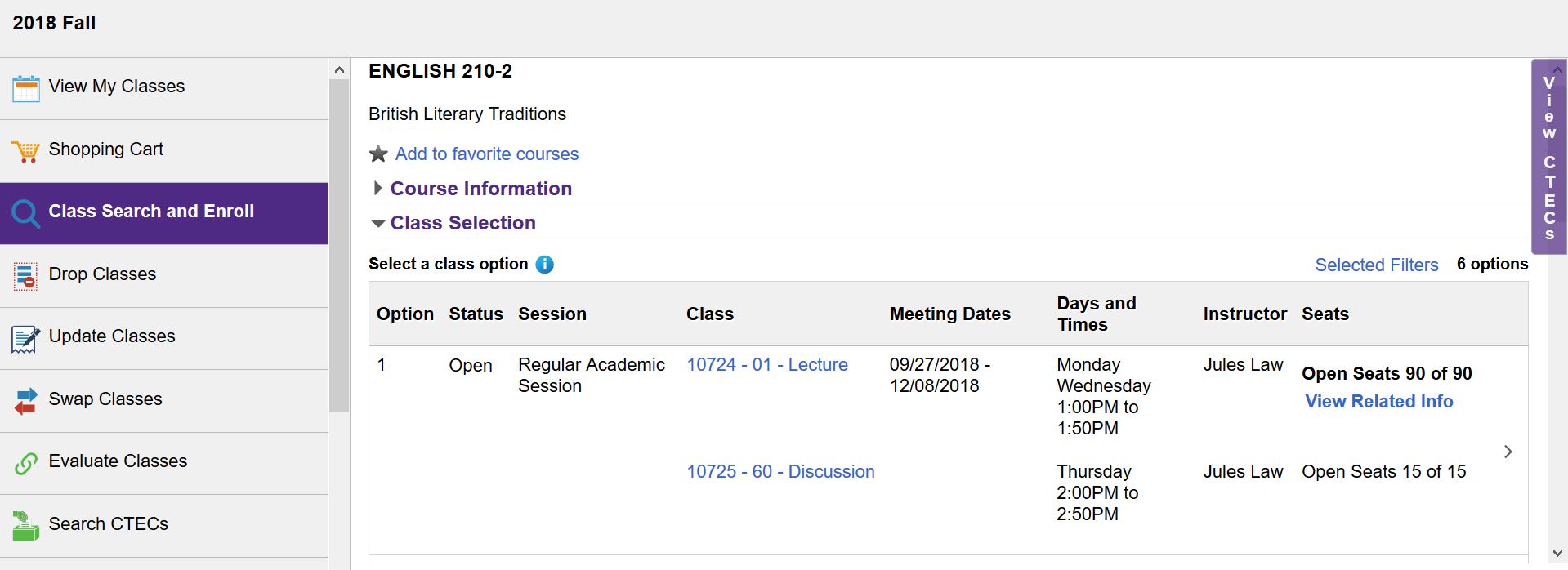Click the Swap Classes arrows icon
Screen dimensions: 1568x570
(26, 401)
